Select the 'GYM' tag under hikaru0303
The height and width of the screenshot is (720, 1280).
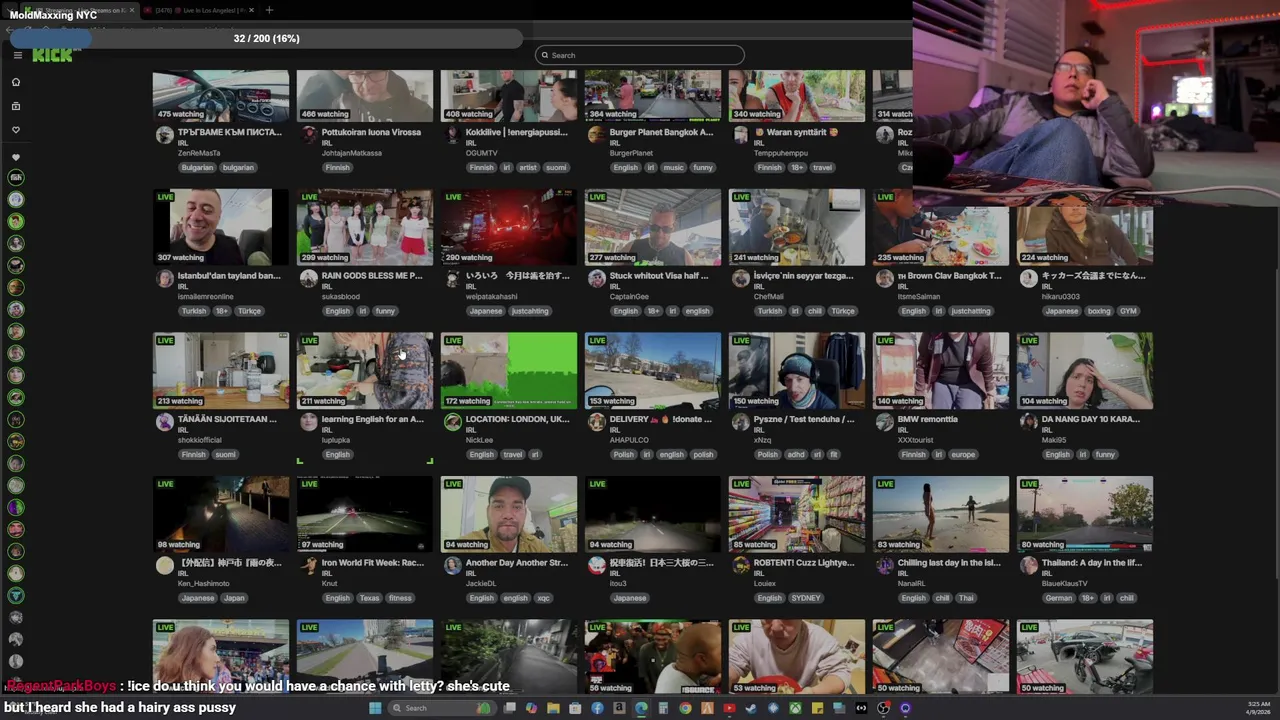[1128, 311]
